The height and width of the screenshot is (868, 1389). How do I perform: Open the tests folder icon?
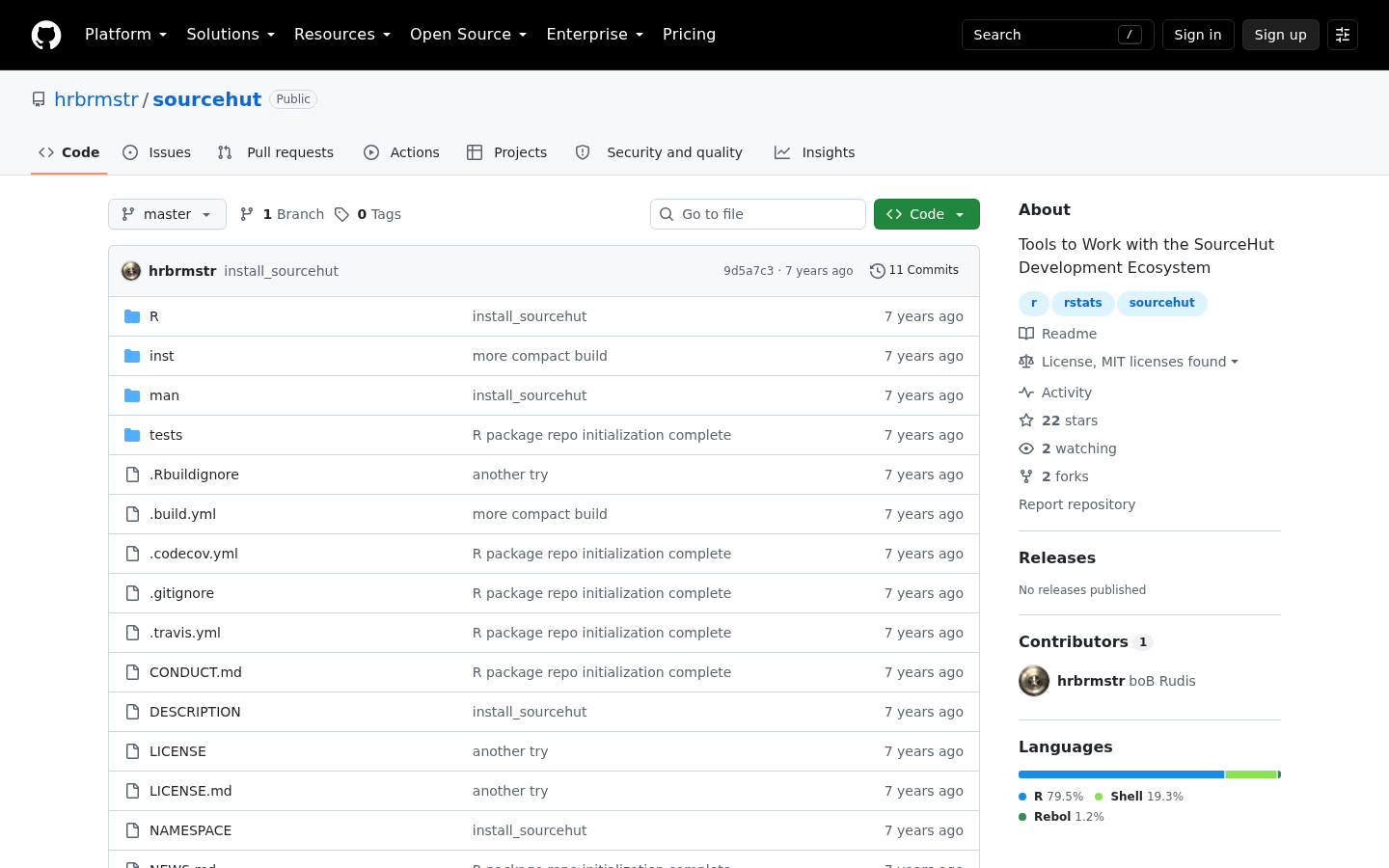[x=132, y=435]
